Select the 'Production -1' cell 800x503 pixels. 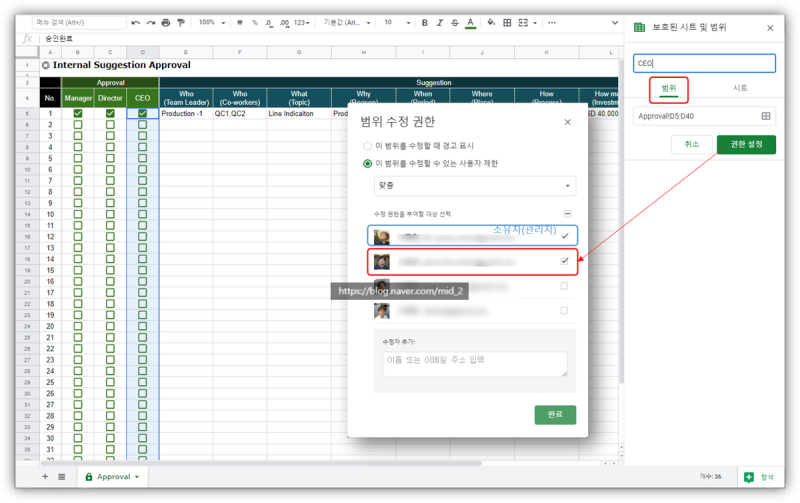[x=186, y=113]
